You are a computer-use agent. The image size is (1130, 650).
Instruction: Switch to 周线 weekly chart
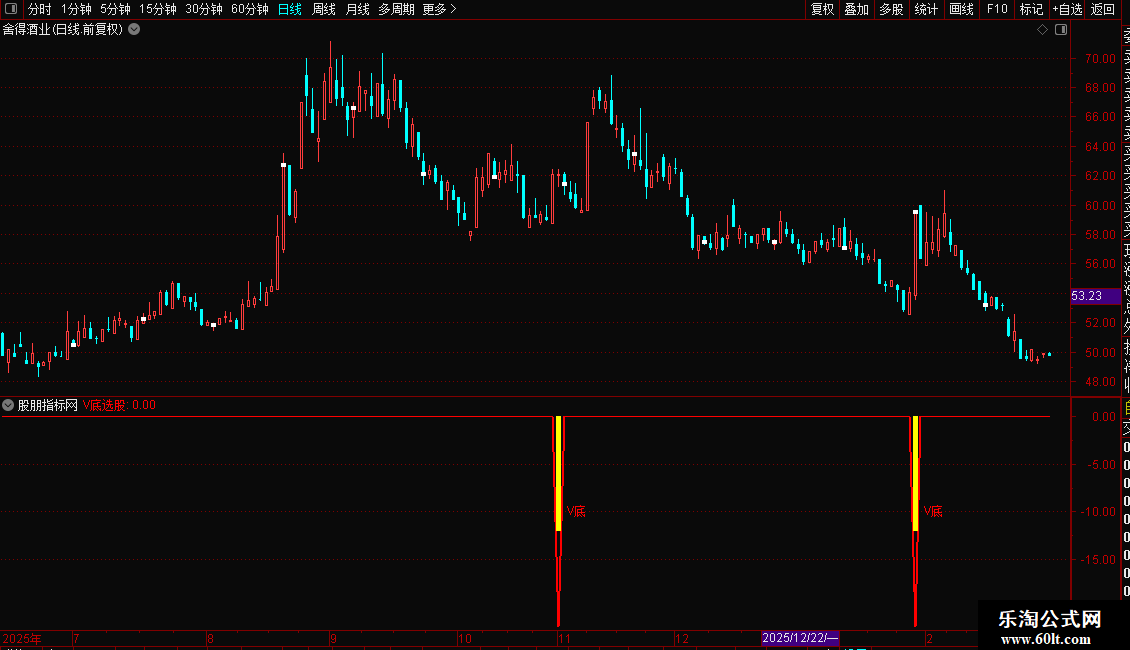324,9
